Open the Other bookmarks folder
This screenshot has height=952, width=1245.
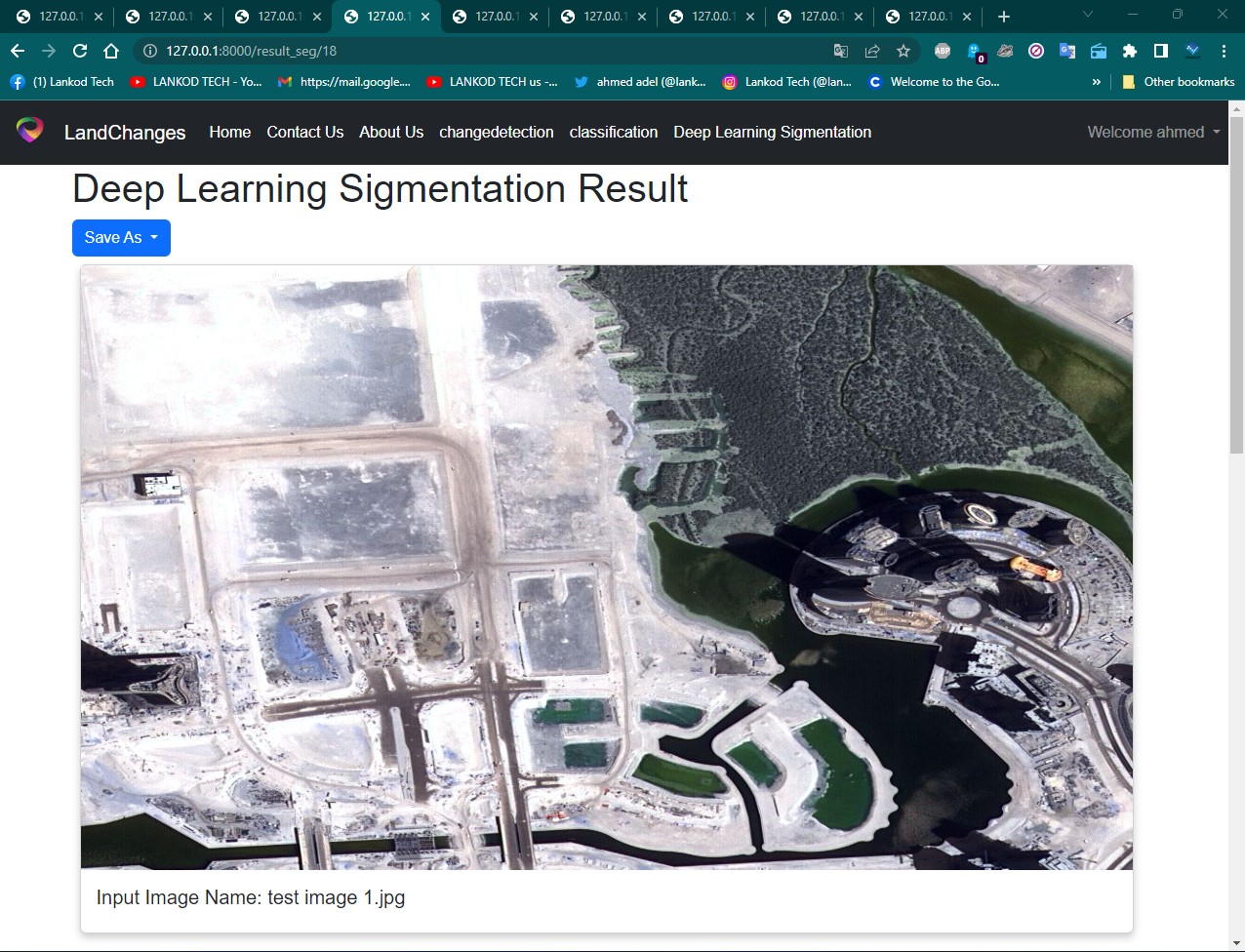(x=1179, y=82)
